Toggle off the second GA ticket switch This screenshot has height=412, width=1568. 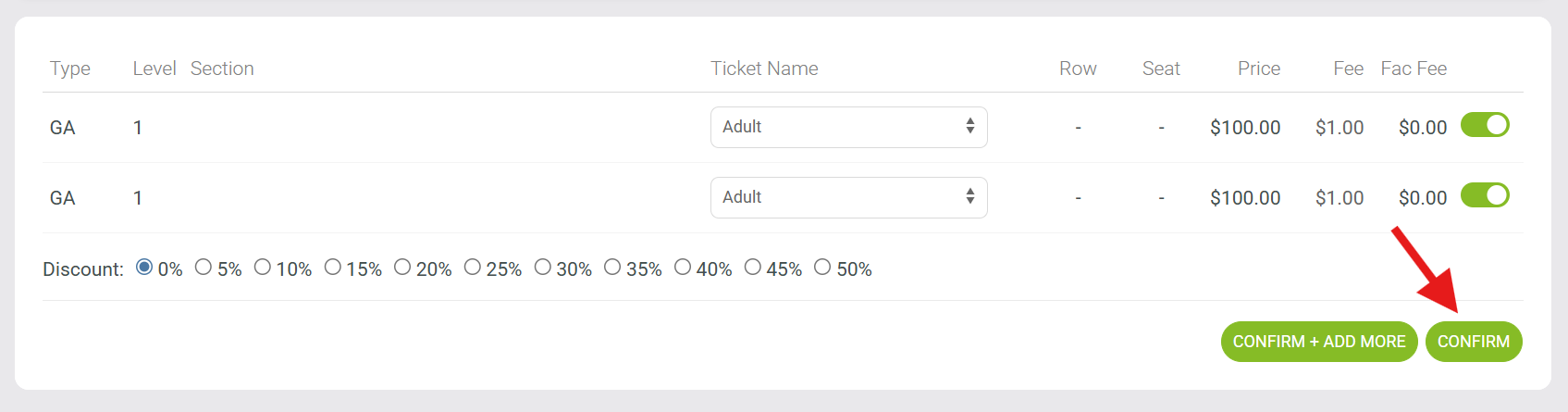pos(1485,195)
